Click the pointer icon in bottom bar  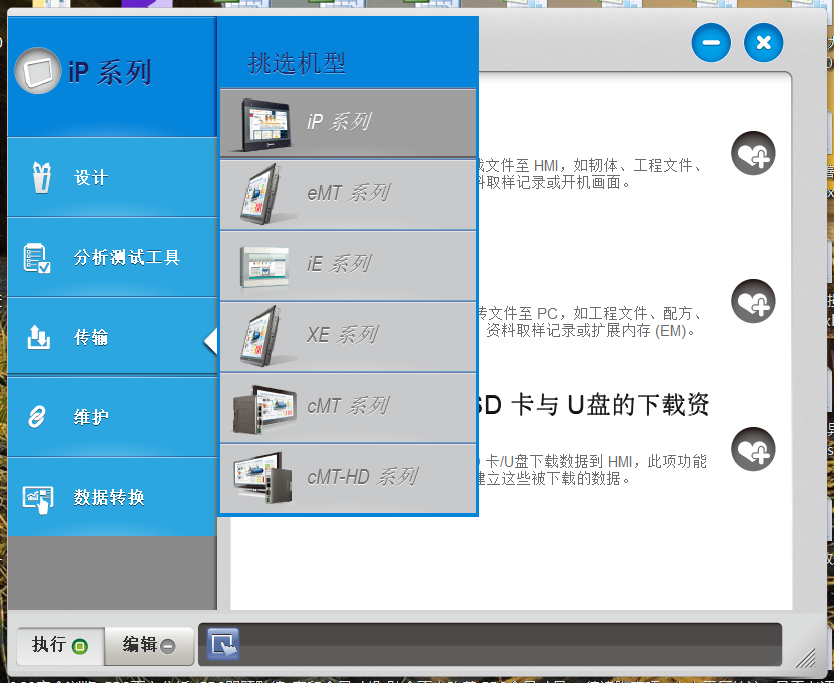[223, 645]
